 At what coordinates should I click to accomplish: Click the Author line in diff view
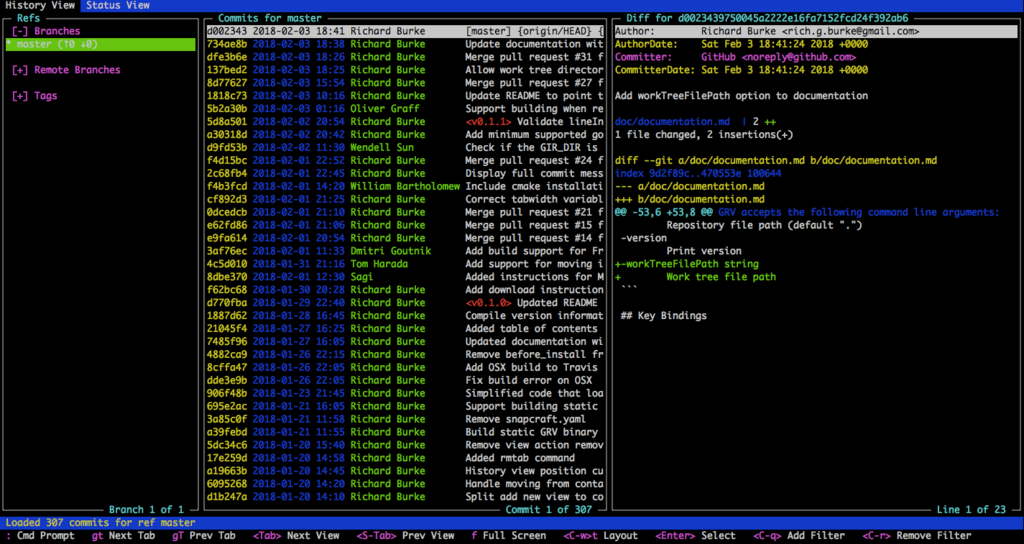coord(815,31)
